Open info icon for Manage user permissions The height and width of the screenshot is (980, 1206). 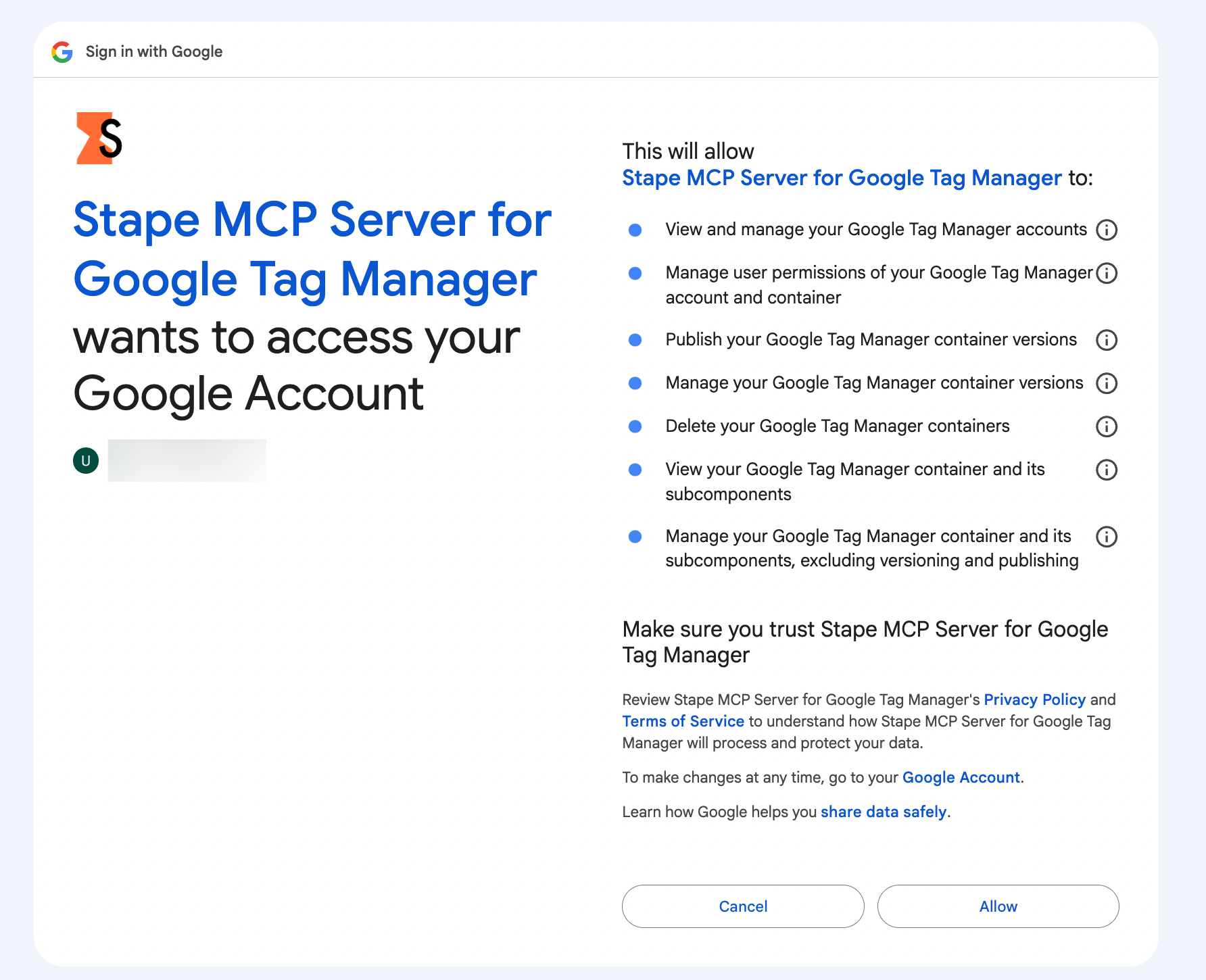[1106, 273]
